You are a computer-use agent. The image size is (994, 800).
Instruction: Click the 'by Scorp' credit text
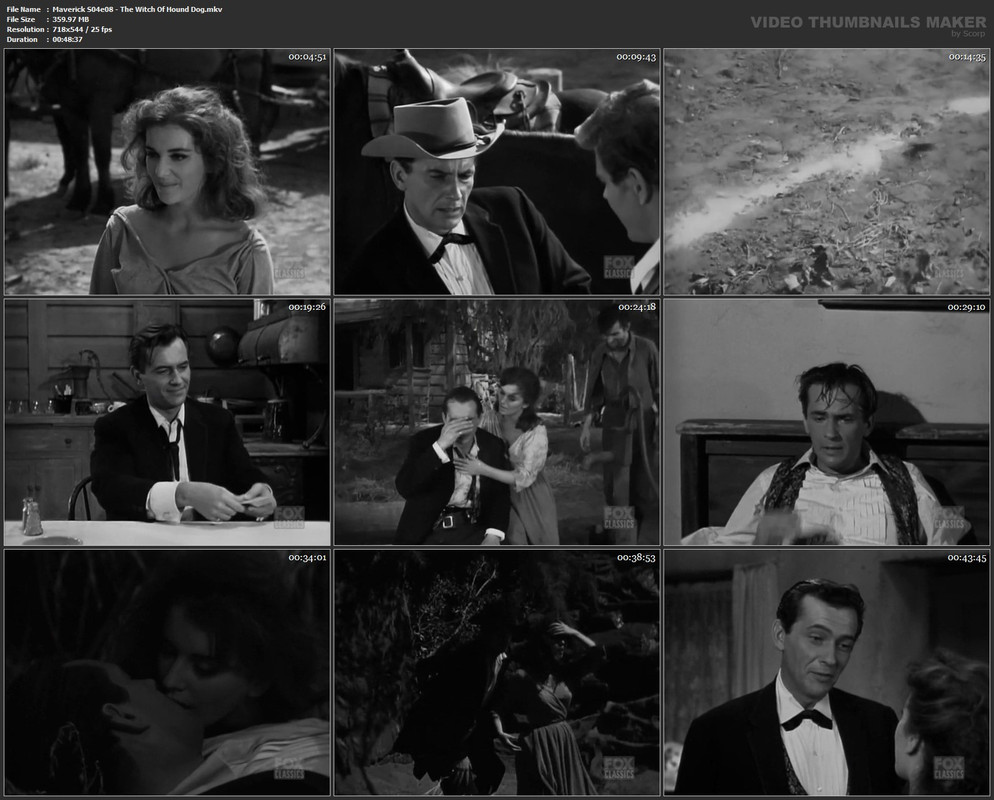click(x=968, y=34)
